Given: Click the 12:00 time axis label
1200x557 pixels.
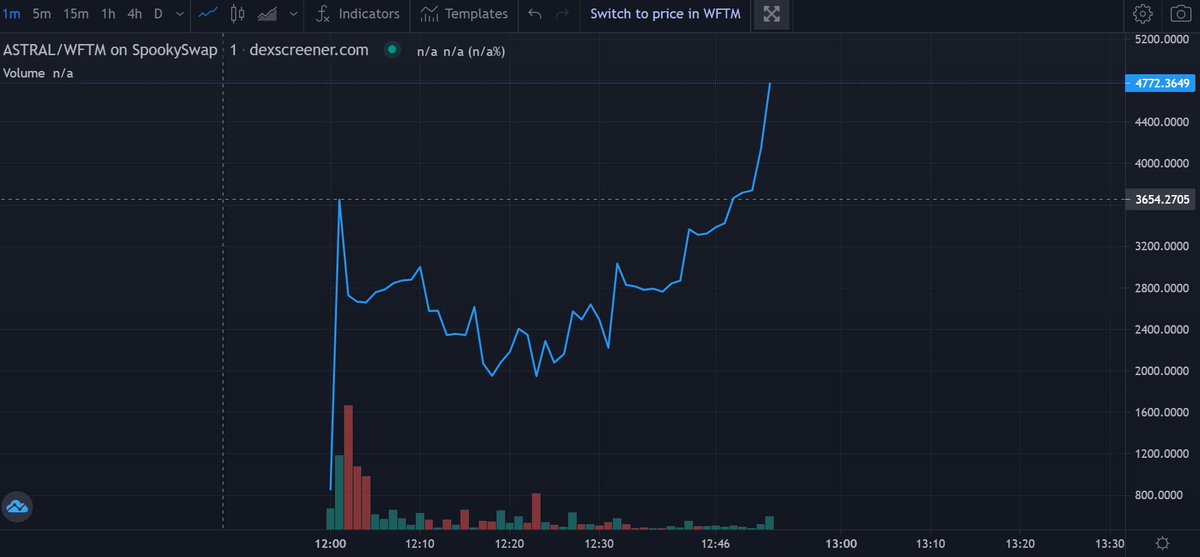Looking at the screenshot, I should [x=330, y=543].
